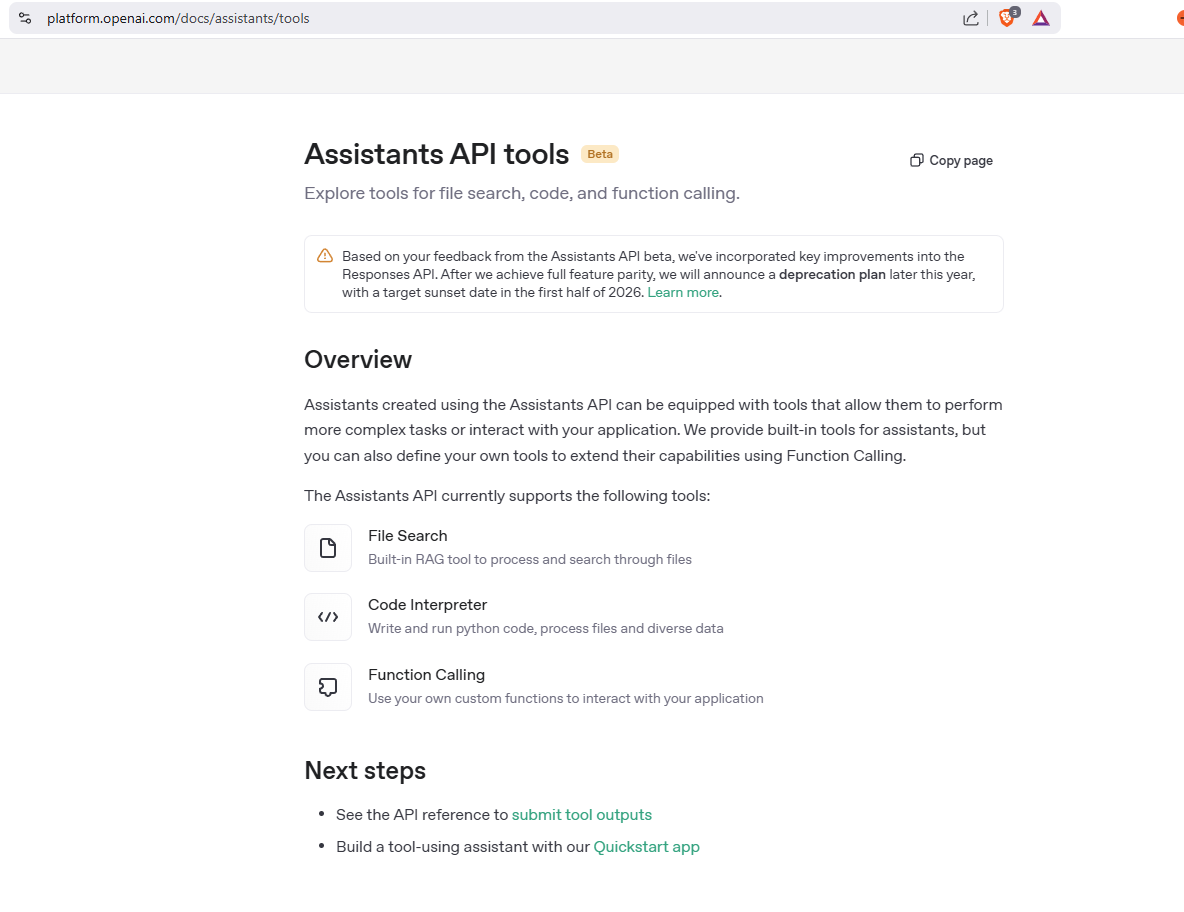This screenshot has height=912, width=1184.
Task: Open the Learn more link
Action: click(x=683, y=292)
